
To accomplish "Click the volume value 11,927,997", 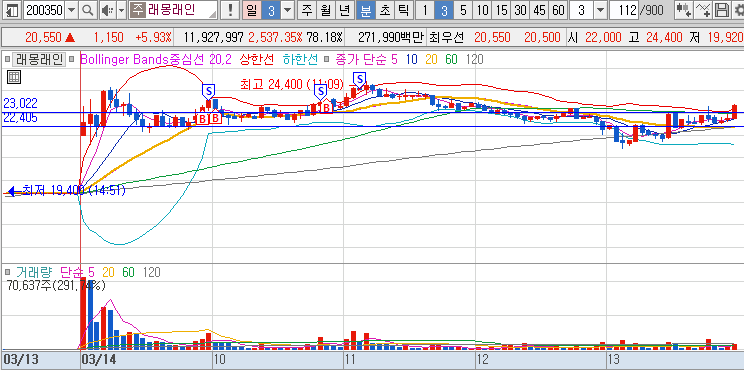I will click(214, 37).
